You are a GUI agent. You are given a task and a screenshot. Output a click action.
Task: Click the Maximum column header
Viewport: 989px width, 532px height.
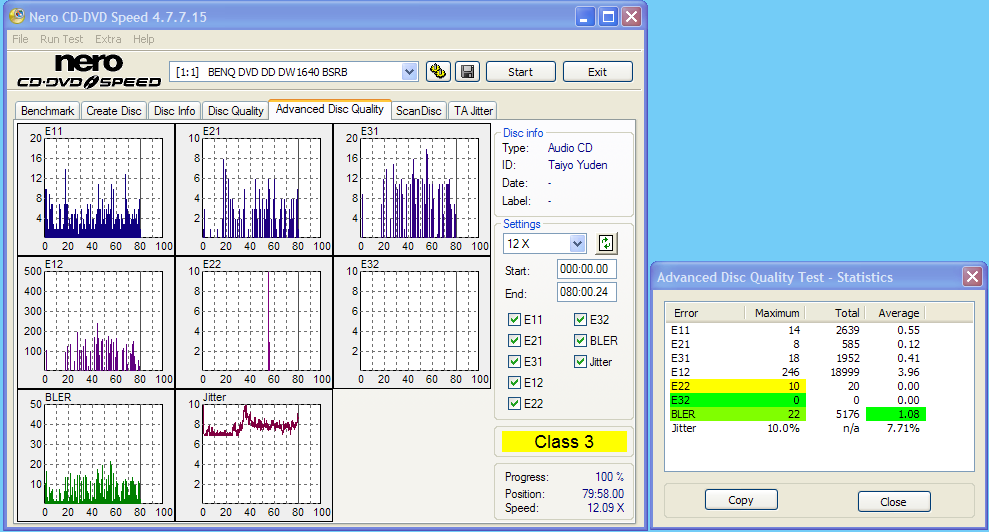776,313
